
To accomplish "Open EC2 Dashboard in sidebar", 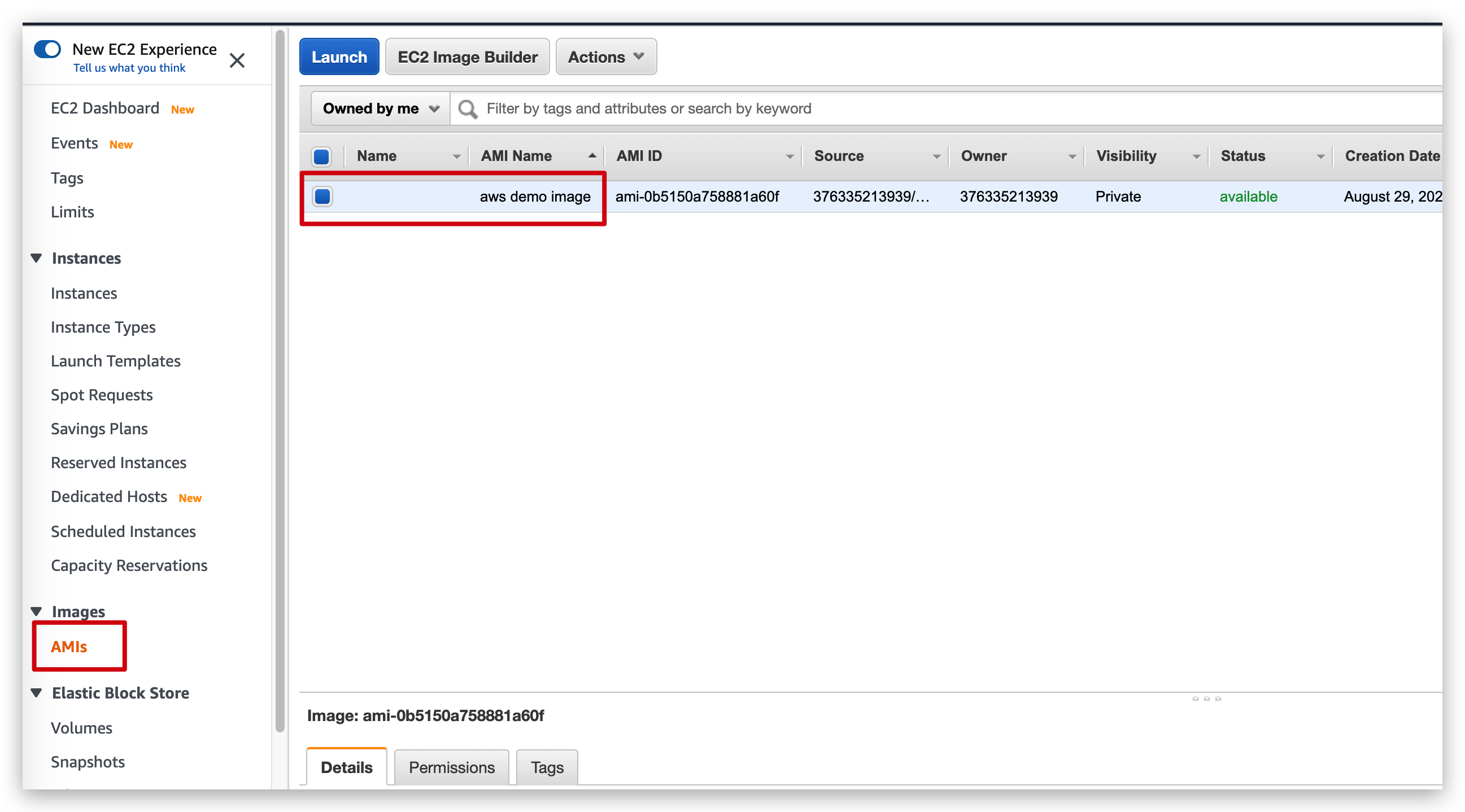I will click(104, 108).
